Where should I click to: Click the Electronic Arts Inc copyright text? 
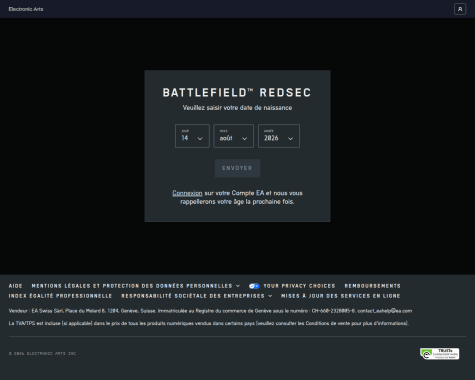click(42, 354)
